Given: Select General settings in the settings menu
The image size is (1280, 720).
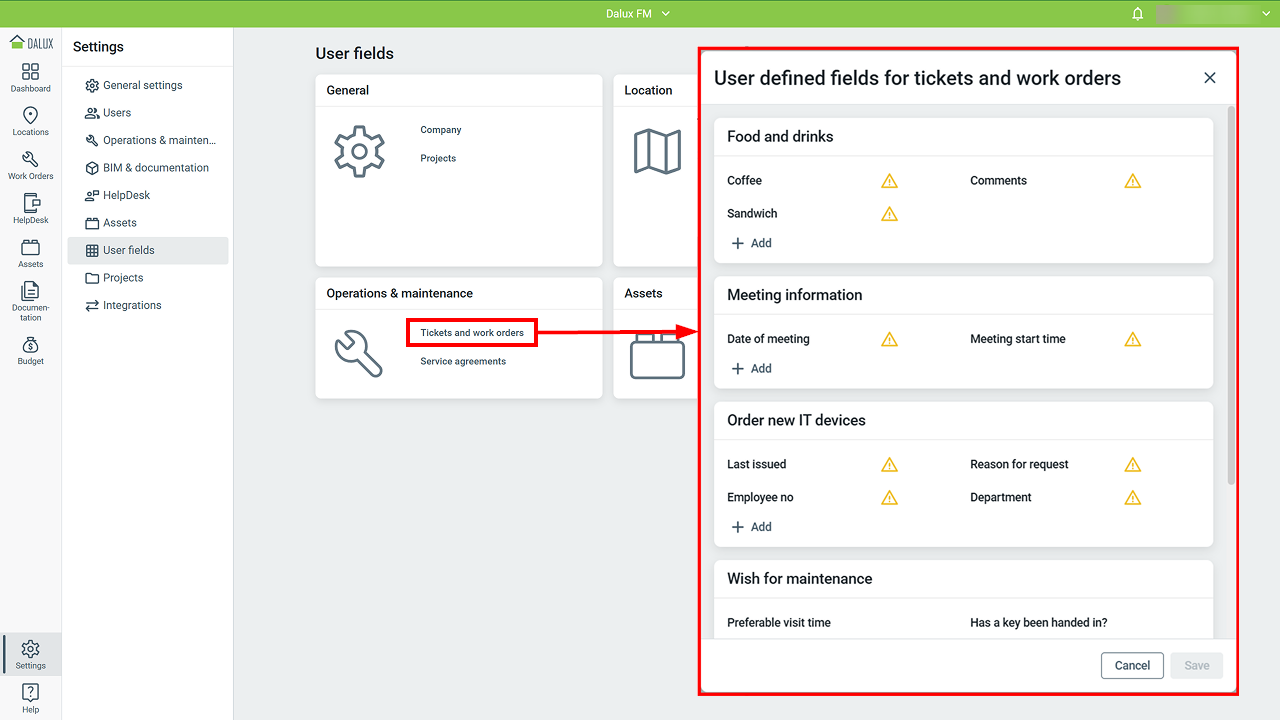Looking at the screenshot, I should click(142, 86).
